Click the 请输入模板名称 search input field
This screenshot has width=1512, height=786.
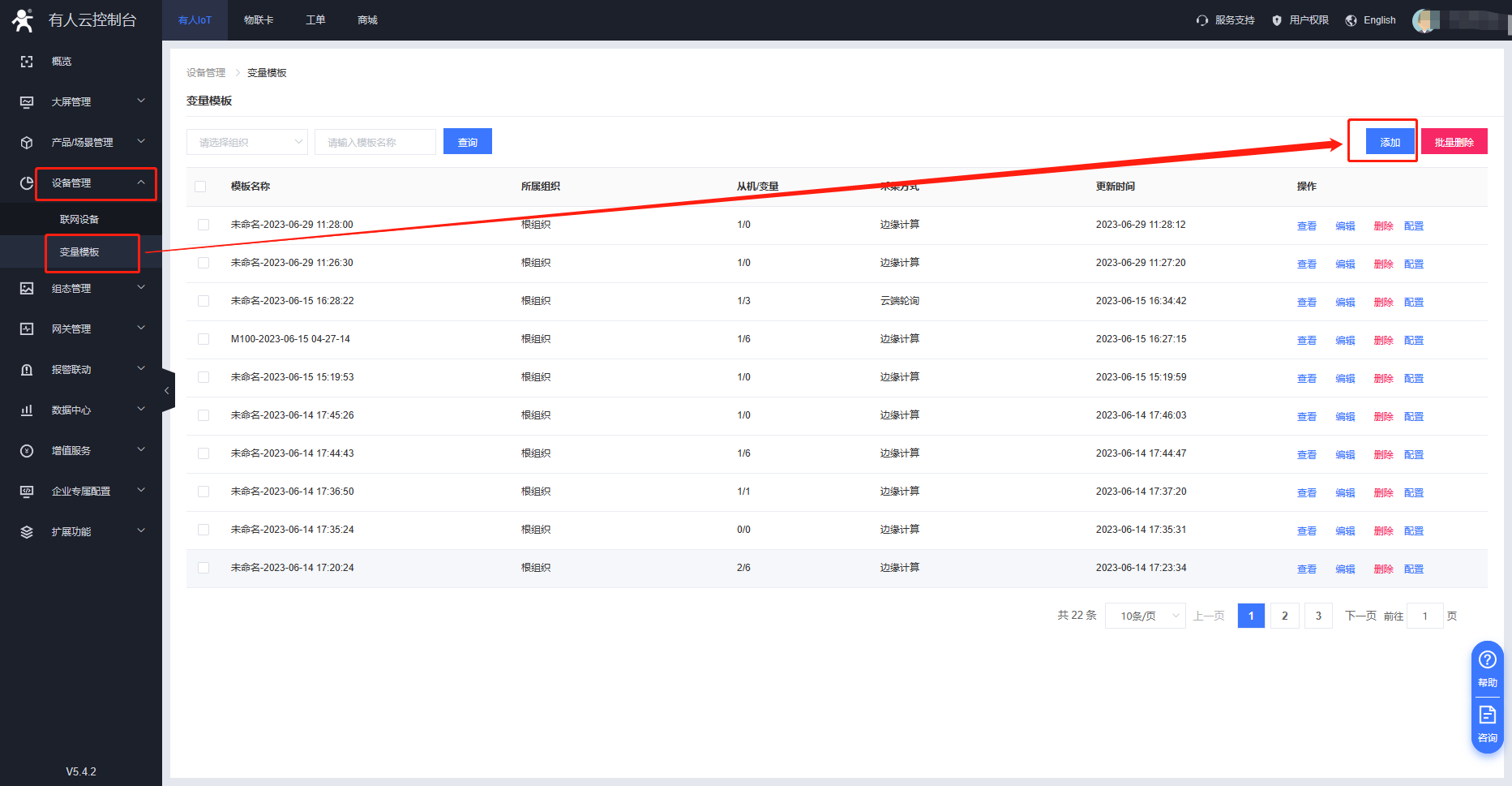[x=375, y=142]
